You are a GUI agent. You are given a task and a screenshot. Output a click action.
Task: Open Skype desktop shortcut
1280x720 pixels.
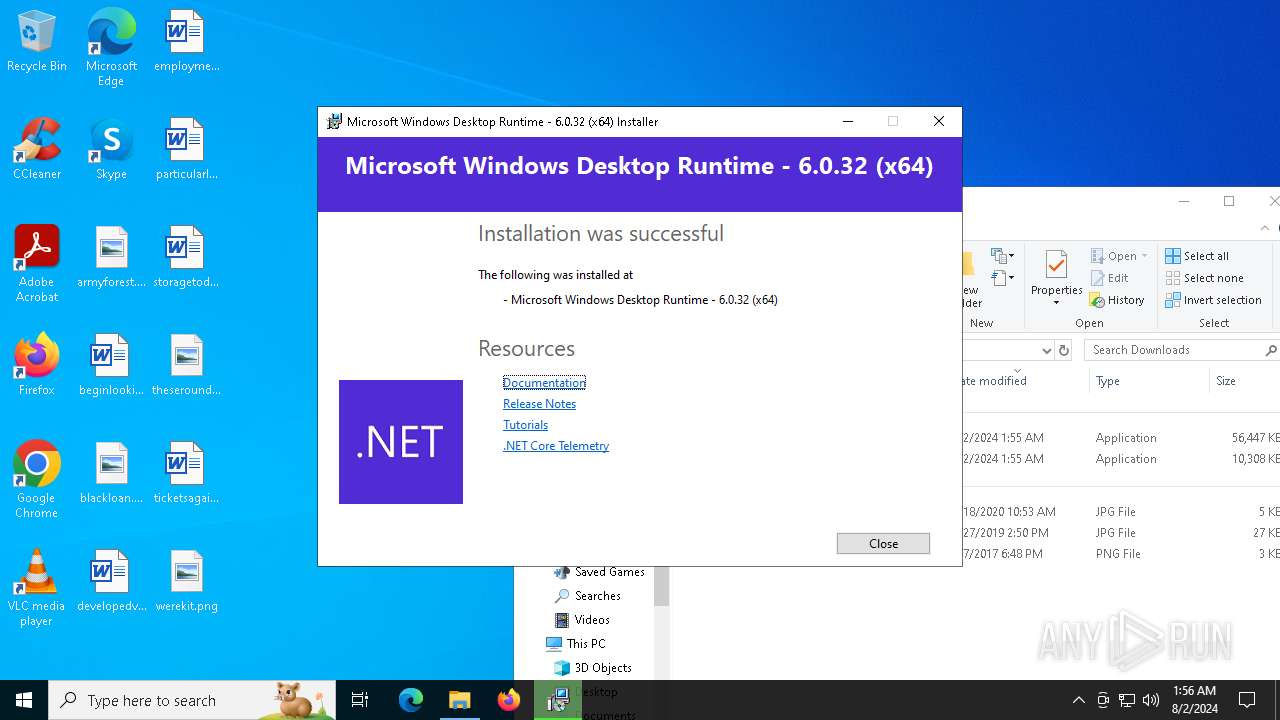[111, 149]
